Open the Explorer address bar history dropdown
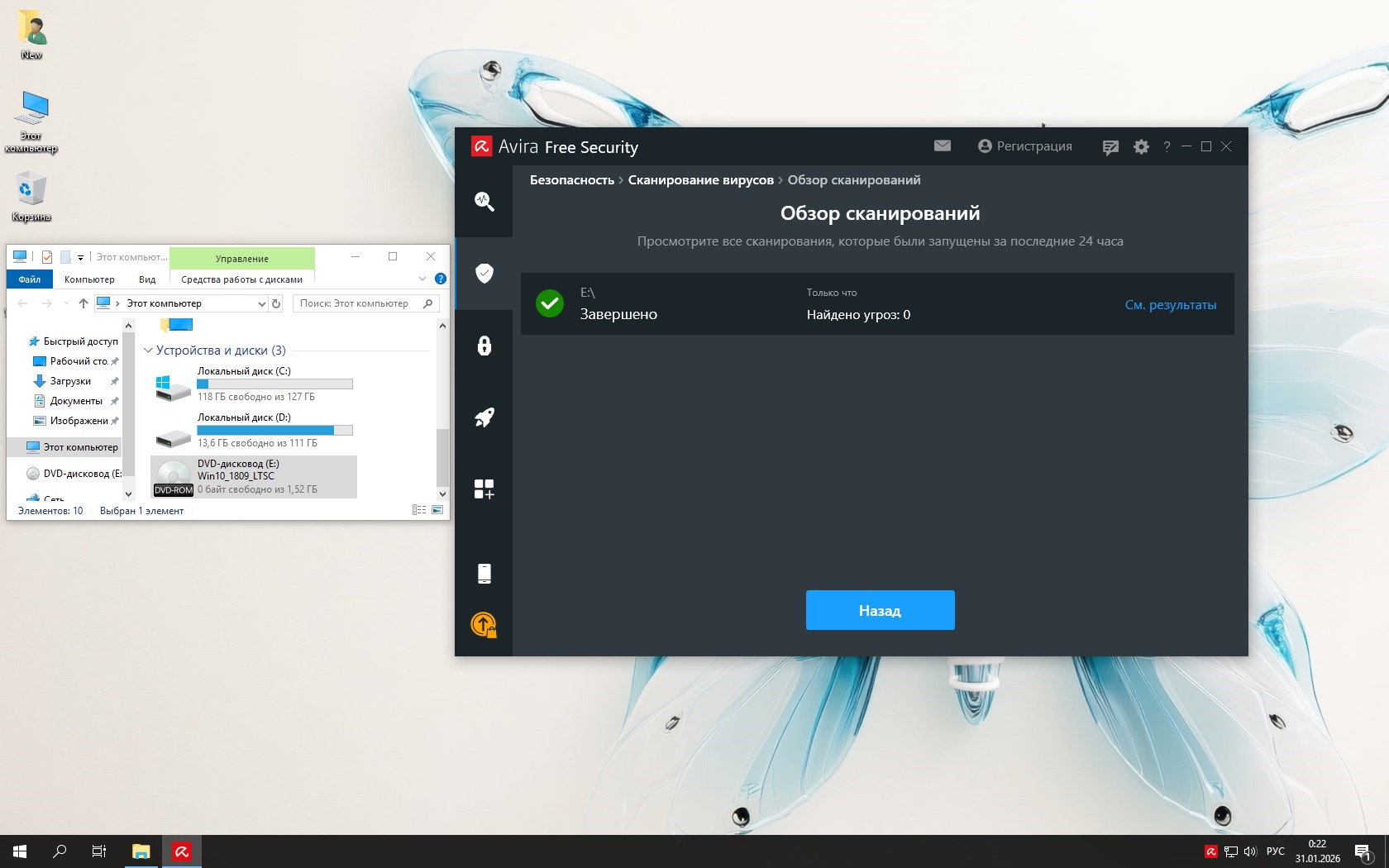 [261, 303]
